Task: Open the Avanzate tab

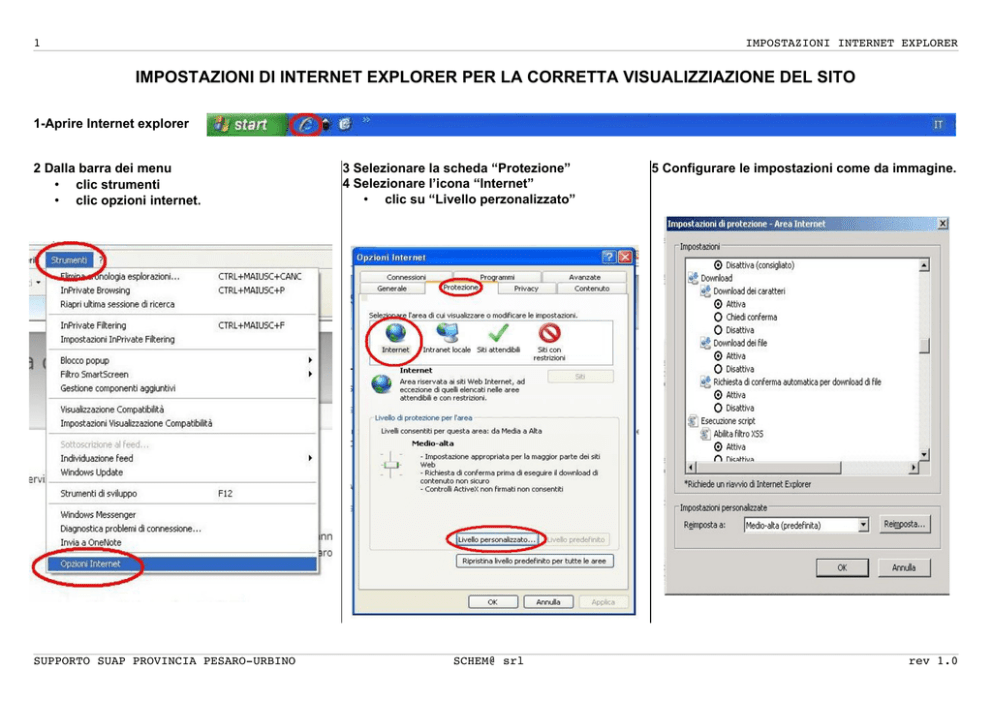Action: click(x=585, y=277)
